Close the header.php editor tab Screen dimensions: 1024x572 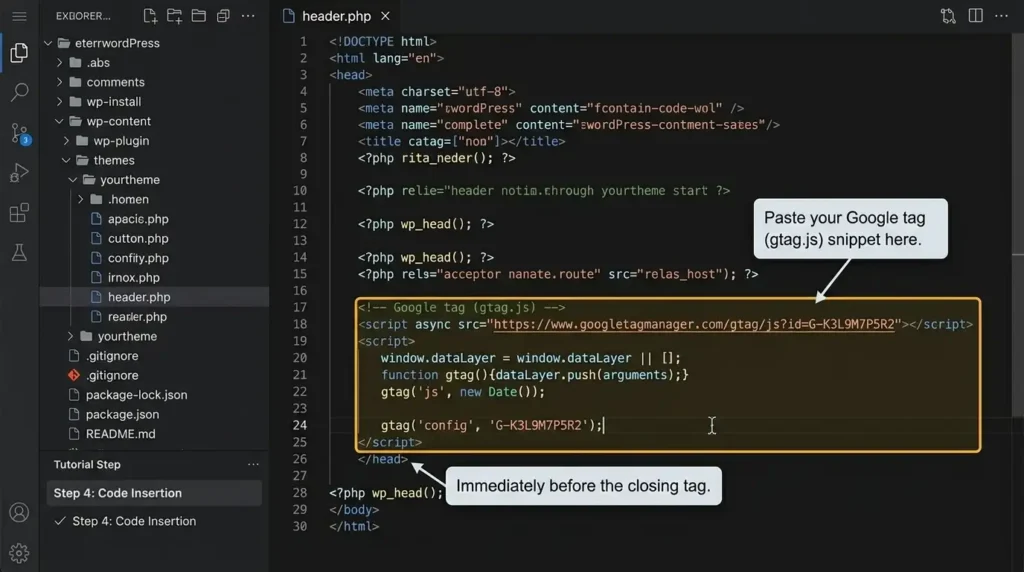click(x=385, y=16)
